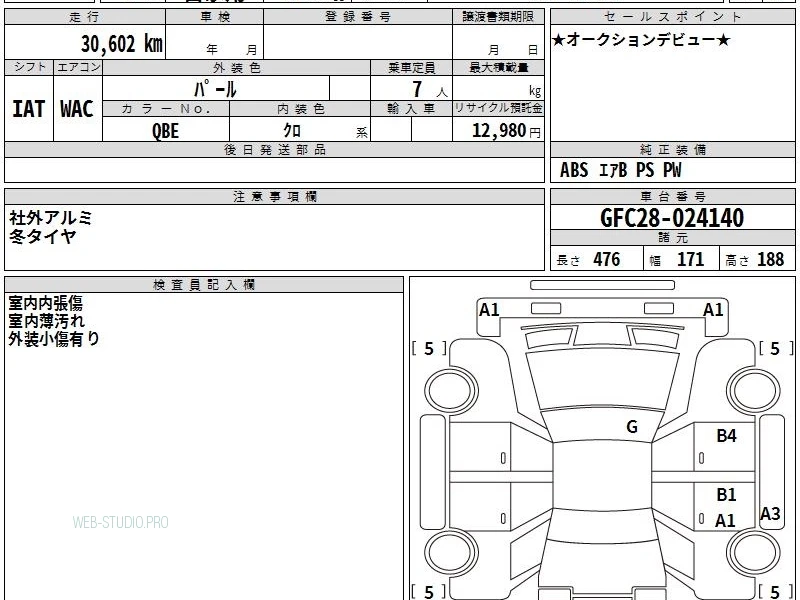Click the mileage value 30,602 km
This screenshot has width=800, height=600.
coord(121,44)
